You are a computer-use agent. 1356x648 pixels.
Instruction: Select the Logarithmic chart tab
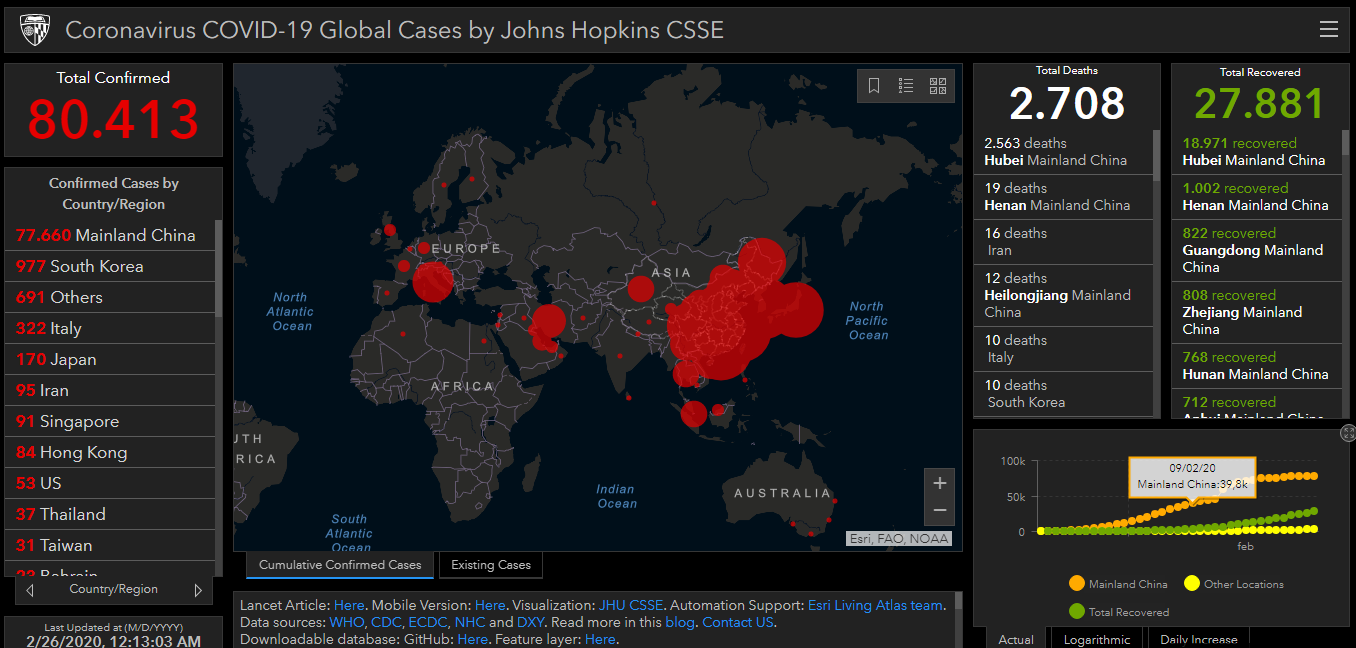click(1097, 638)
